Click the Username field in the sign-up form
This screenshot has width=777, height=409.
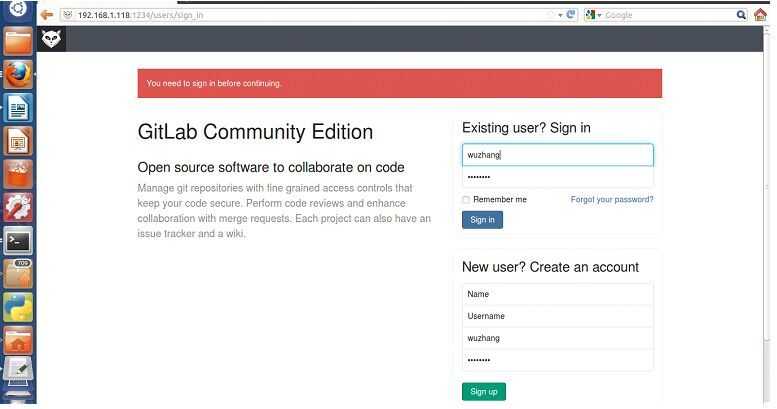coord(557,316)
